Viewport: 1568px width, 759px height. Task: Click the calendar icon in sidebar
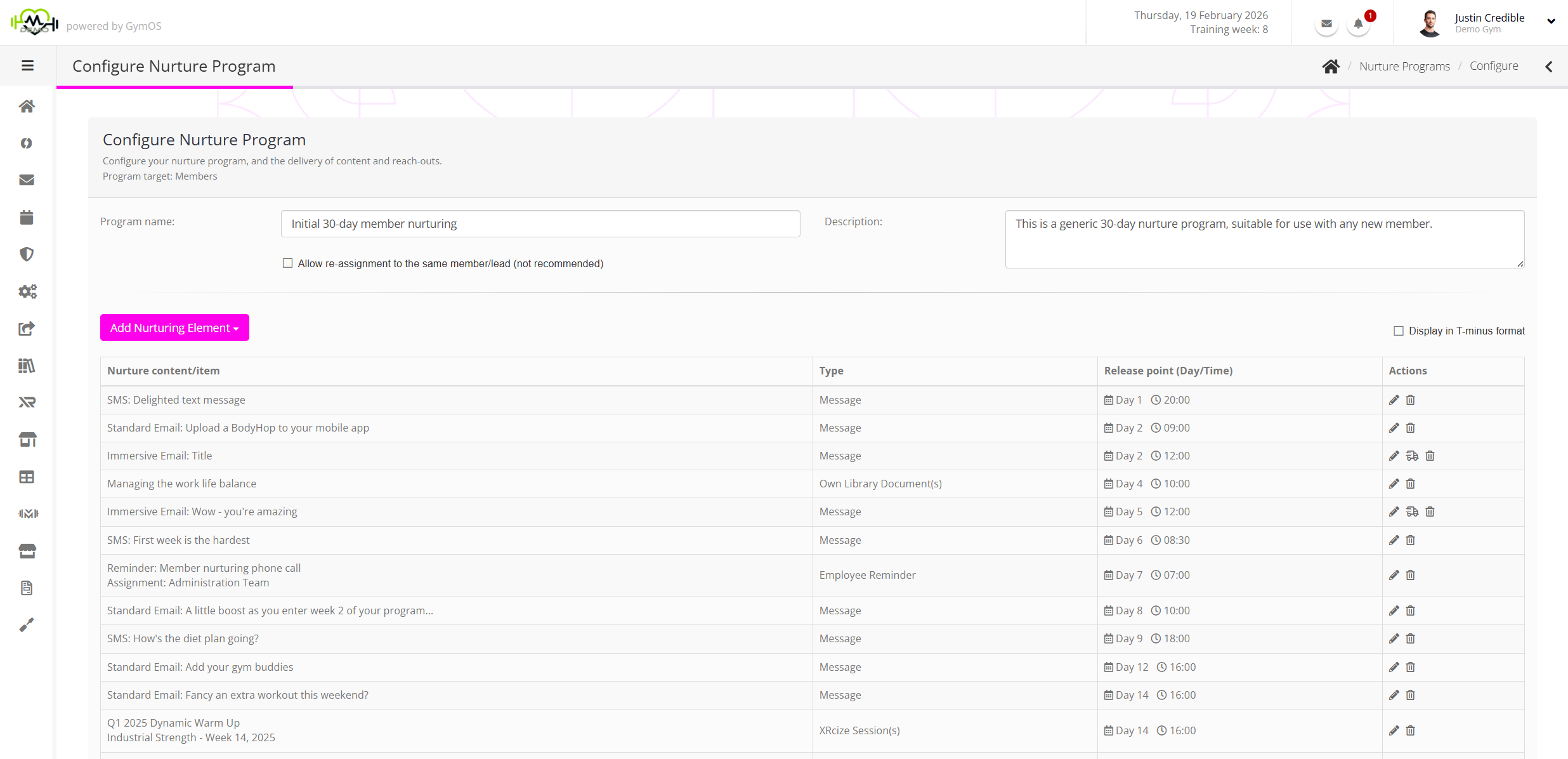pos(27,217)
